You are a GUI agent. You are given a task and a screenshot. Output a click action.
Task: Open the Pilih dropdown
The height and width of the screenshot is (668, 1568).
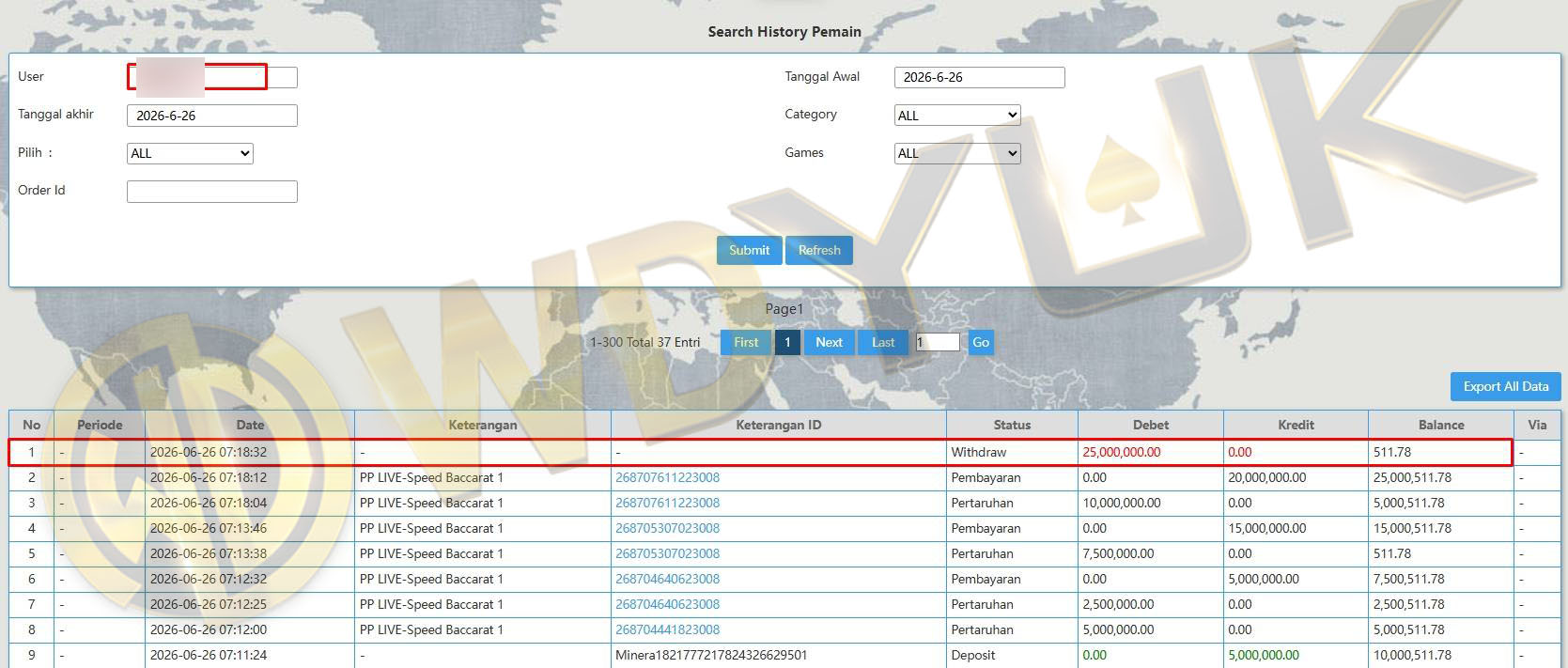click(190, 153)
